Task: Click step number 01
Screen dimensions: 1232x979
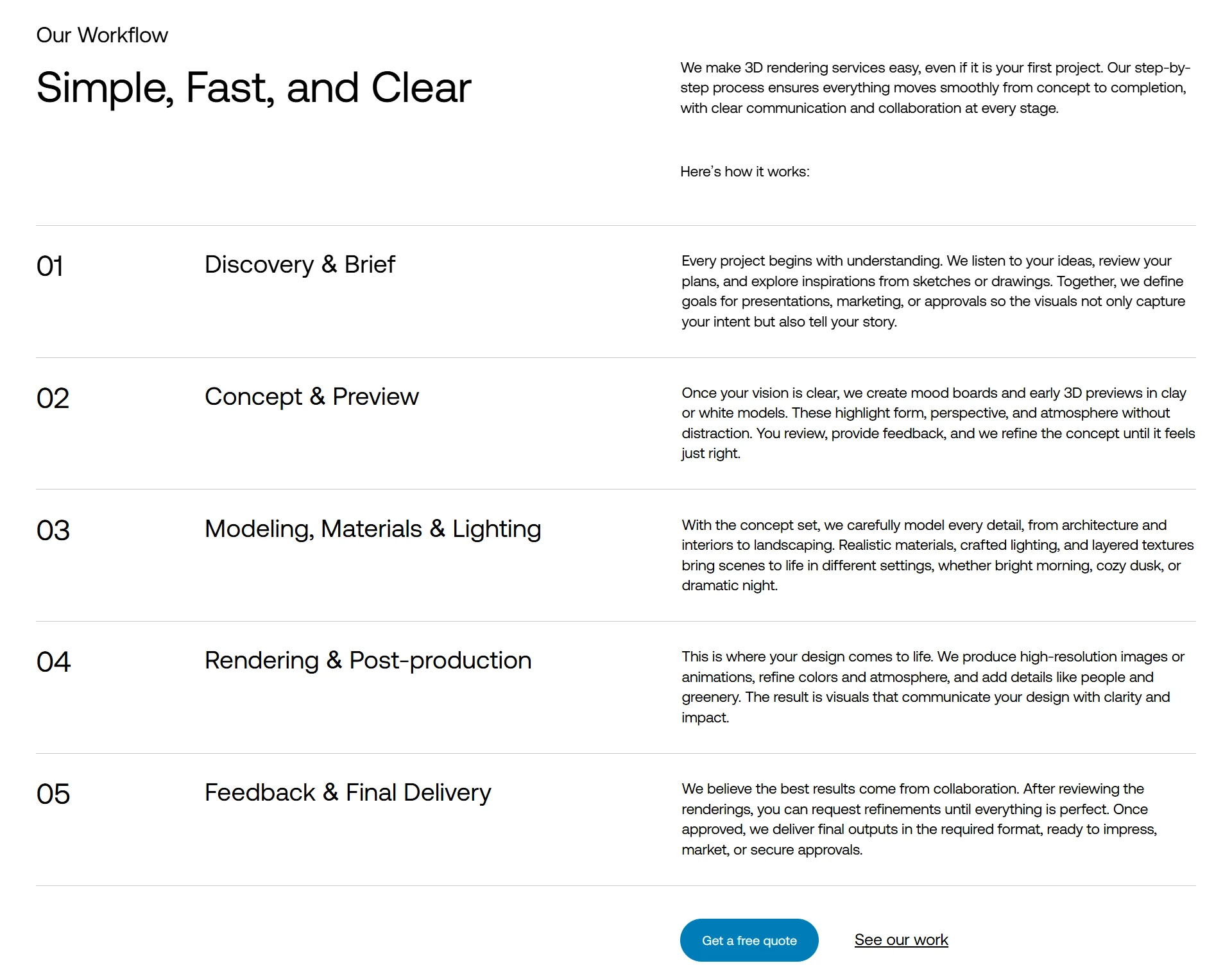Action: point(50,266)
